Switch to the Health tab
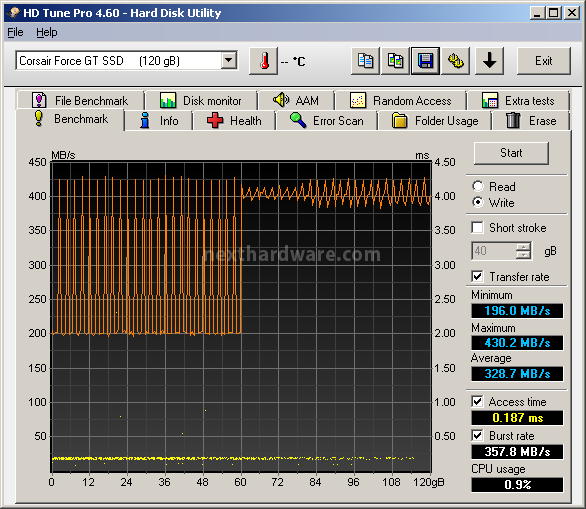 (234, 121)
